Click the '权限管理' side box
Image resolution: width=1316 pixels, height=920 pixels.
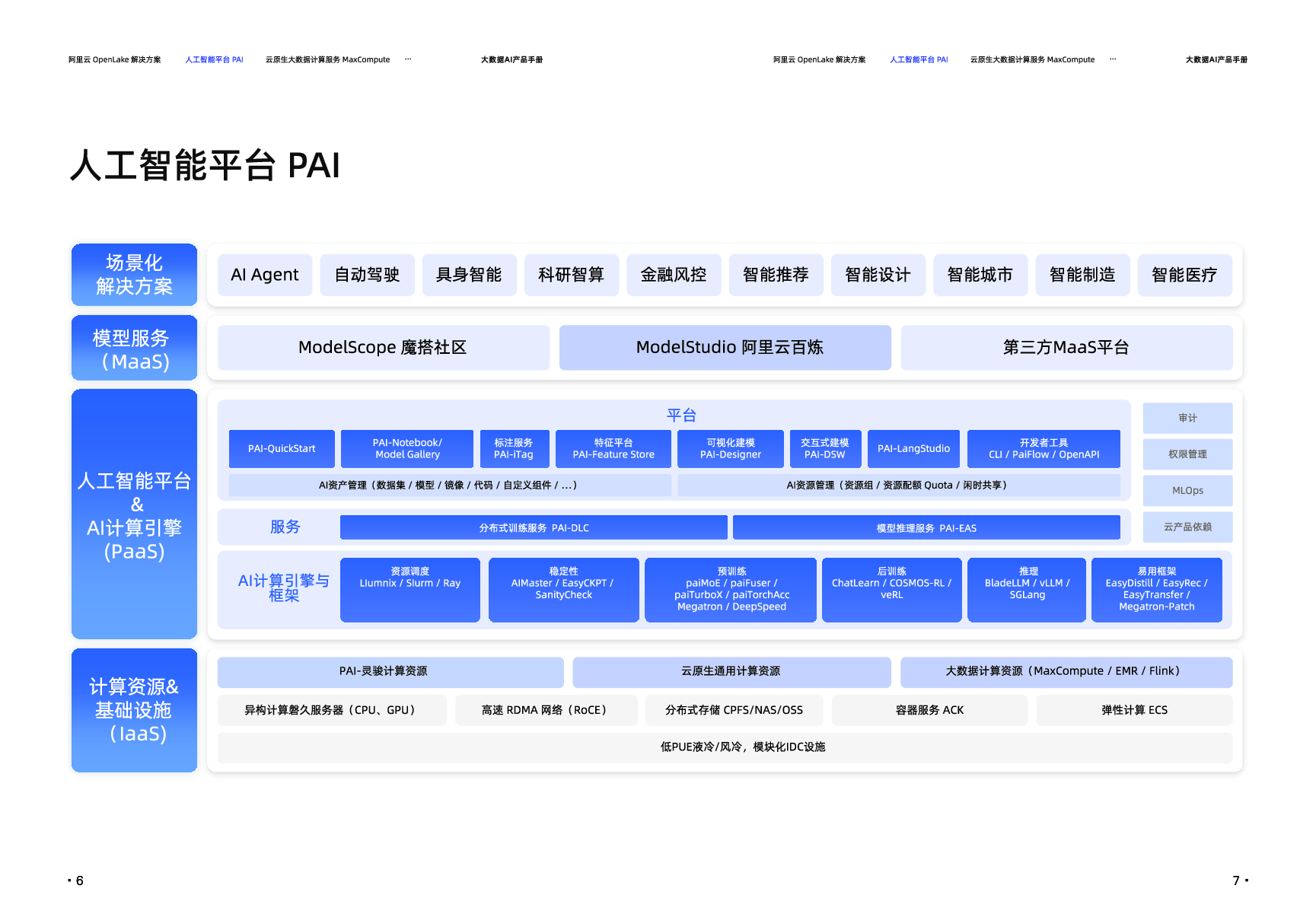1187,454
